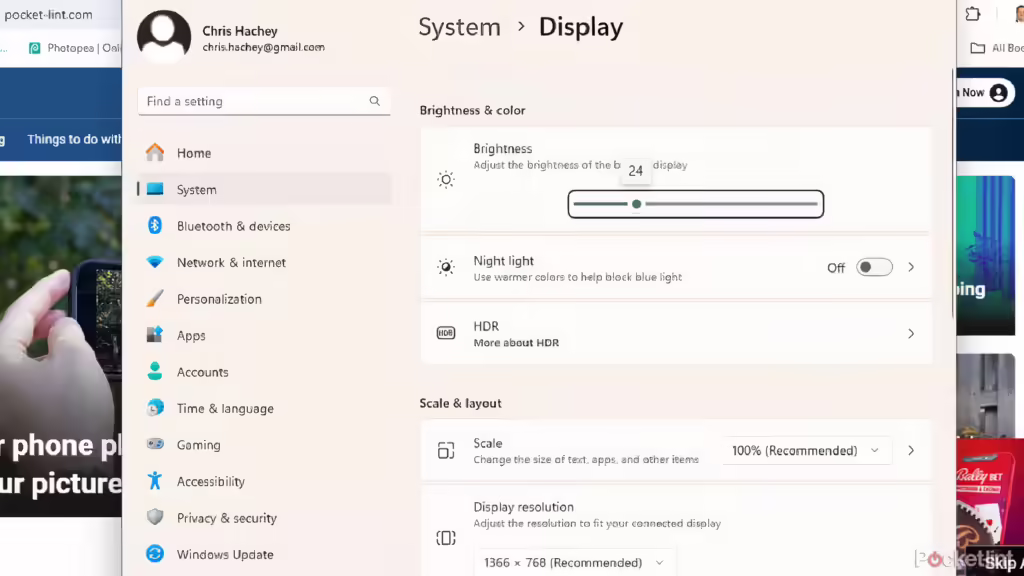Viewport: 1024px width, 576px height.
Task: Click the Find a setting box
Action: (264, 101)
